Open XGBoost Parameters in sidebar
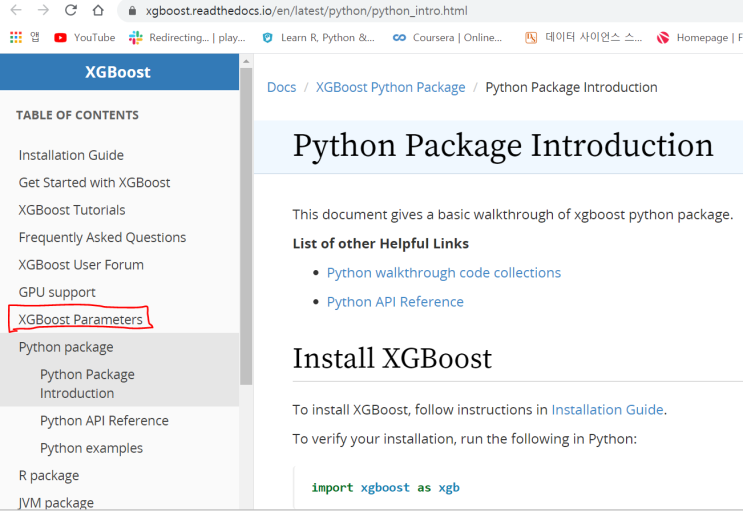Viewport: 743px width, 511px height. (81, 319)
